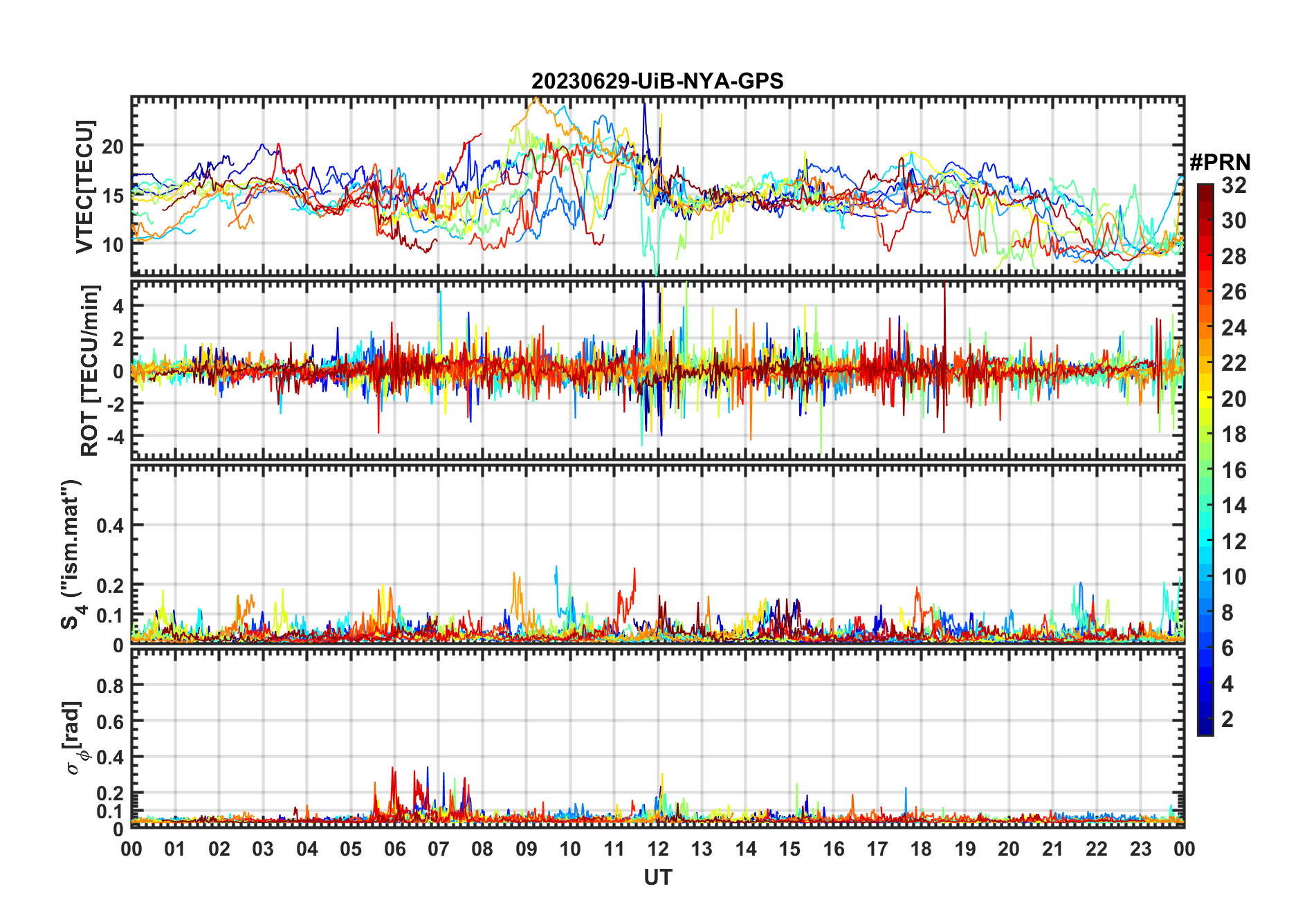The width and height of the screenshot is (1316, 920).
Task: Click x-axis tick label 12
Action: pos(658,849)
